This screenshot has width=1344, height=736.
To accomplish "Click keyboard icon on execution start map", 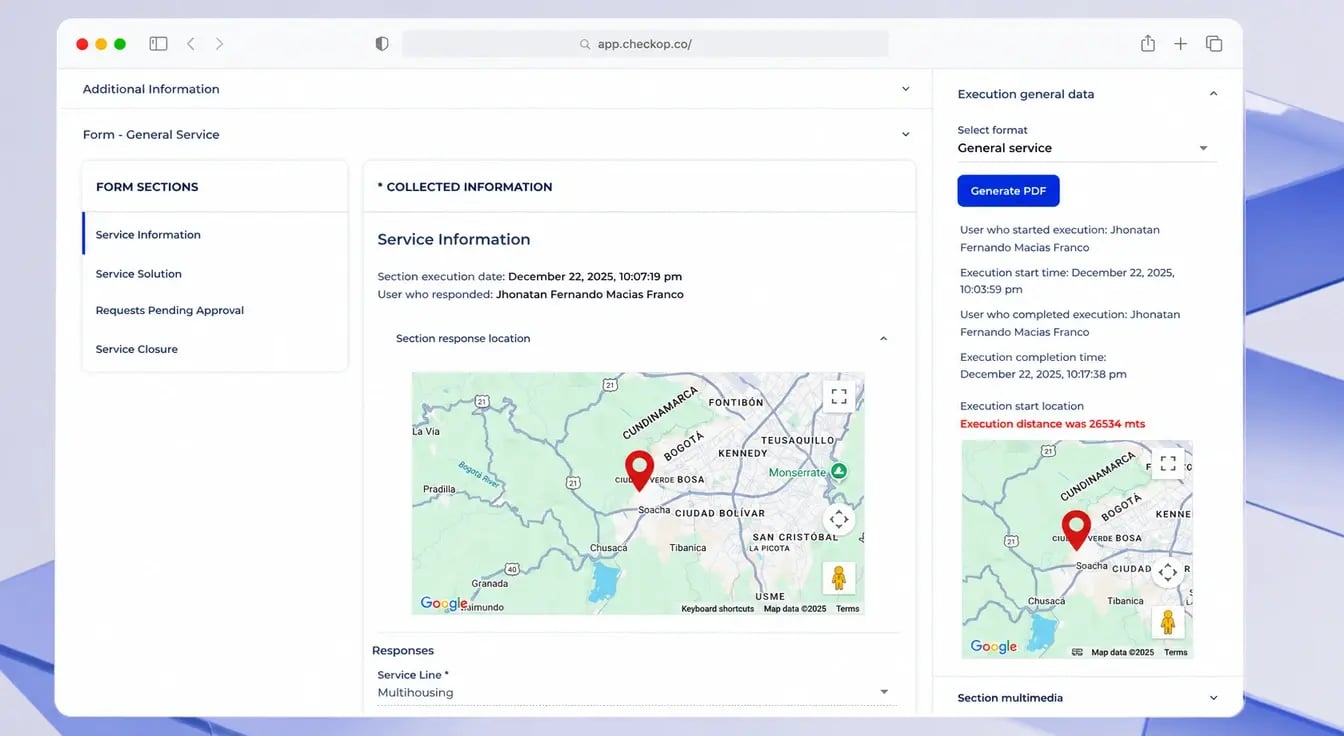I will [1077, 652].
